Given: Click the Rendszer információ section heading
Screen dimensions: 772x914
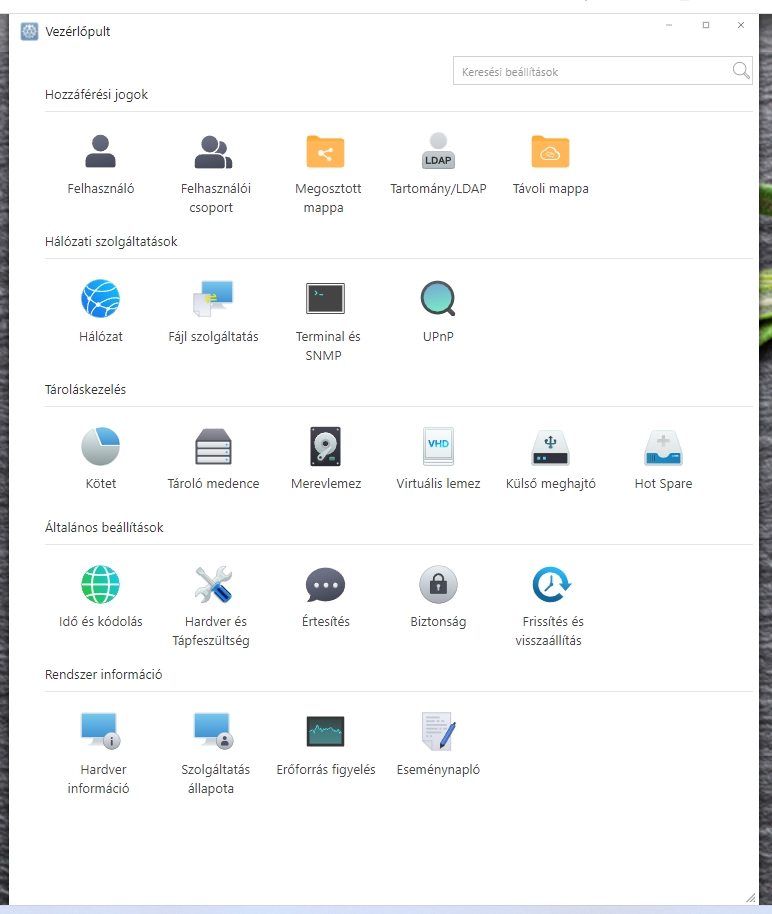Looking at the screenshot, I should tap(103, 674).
